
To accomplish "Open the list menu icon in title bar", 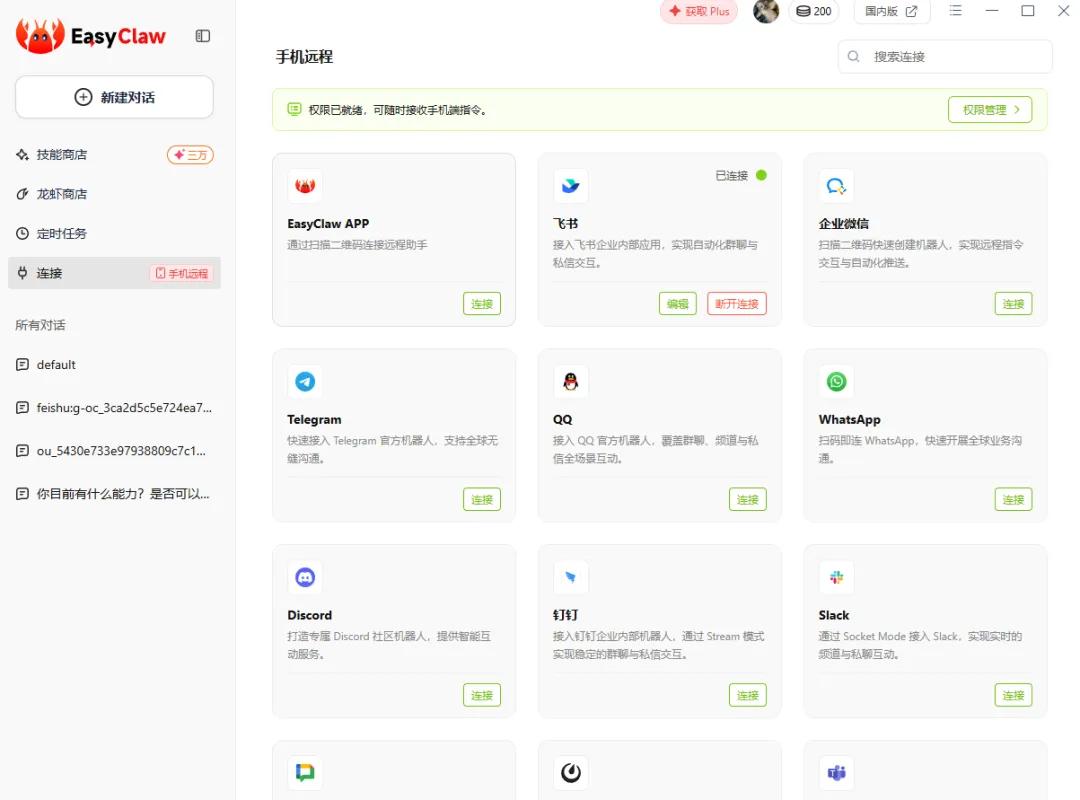I will (955, 10).
